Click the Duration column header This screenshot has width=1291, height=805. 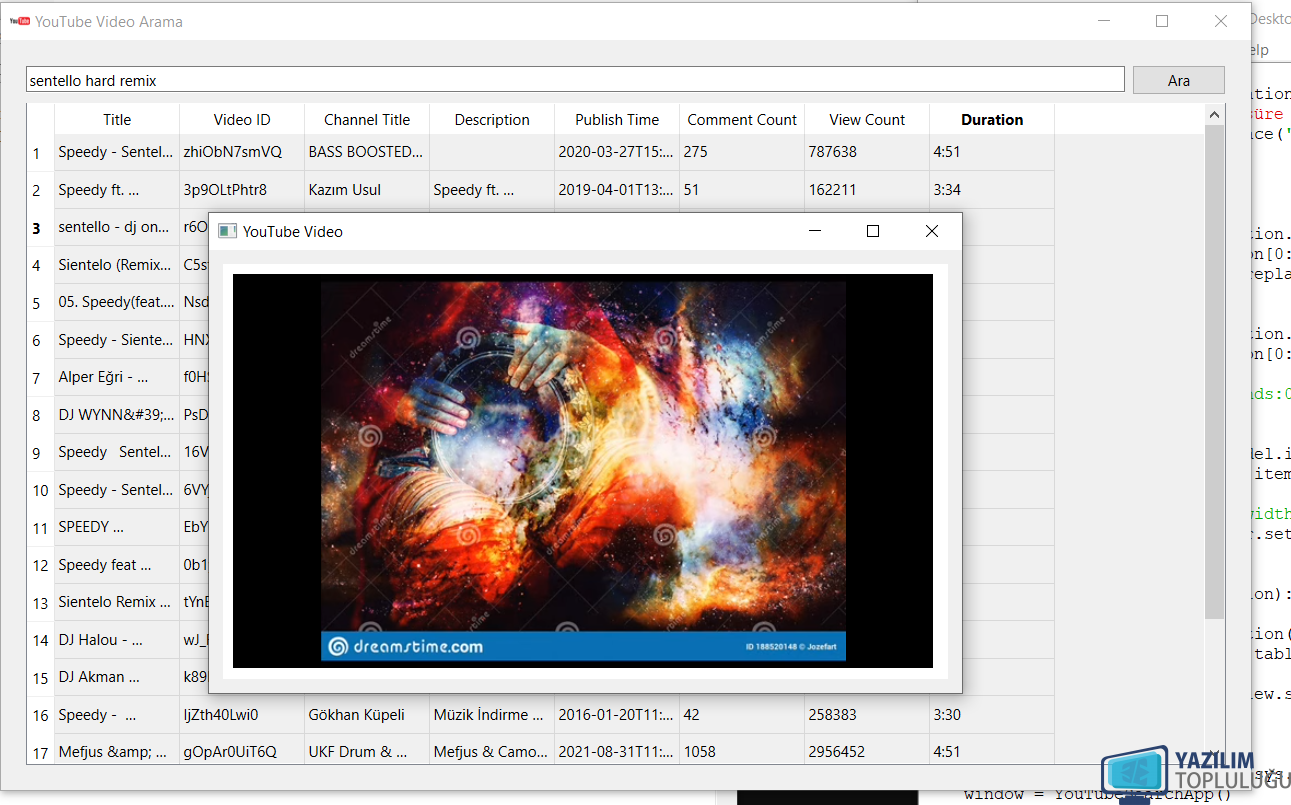[x=992, y=119]
